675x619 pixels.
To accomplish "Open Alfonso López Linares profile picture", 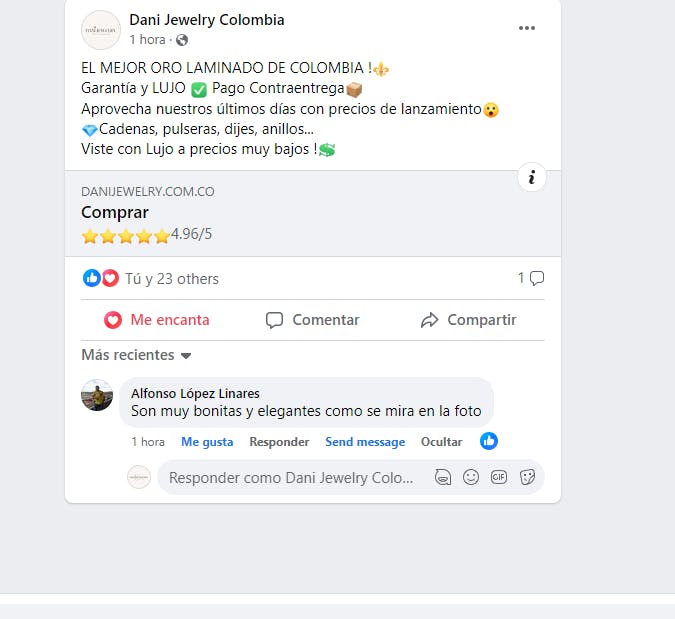I will [x=97, y=395].
